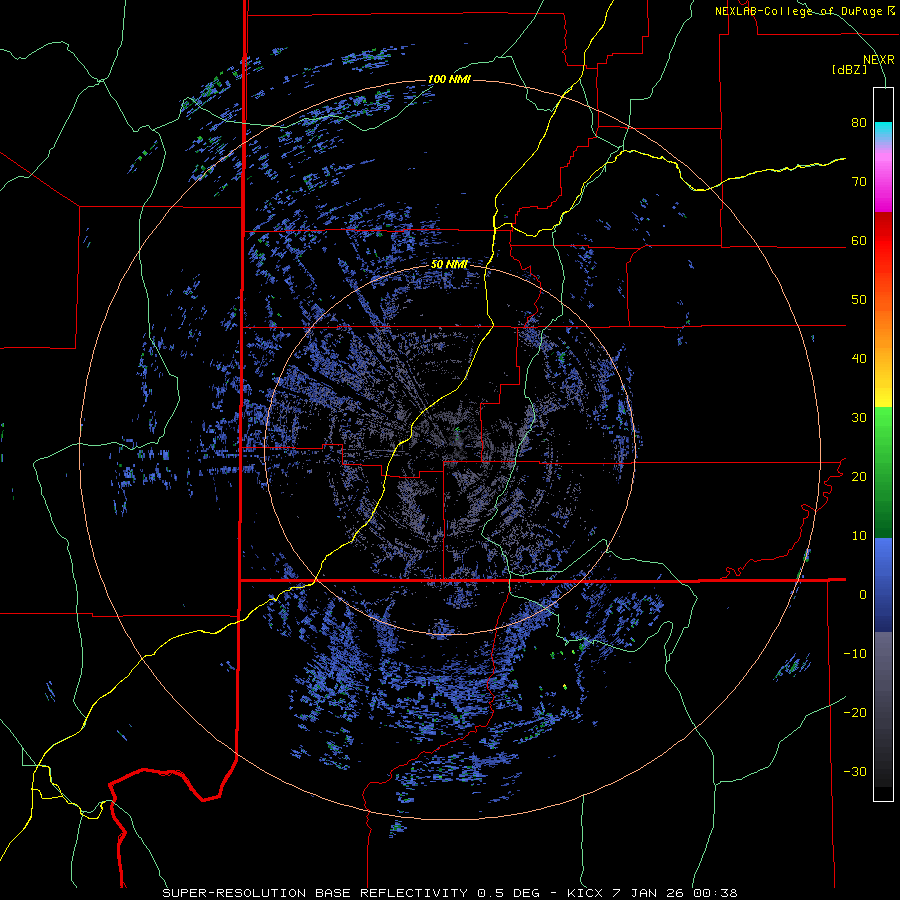Click the 30 dBZ scale value
This screenshot has height=900, width=900.
pyautogui.click(x=859, y=418)
